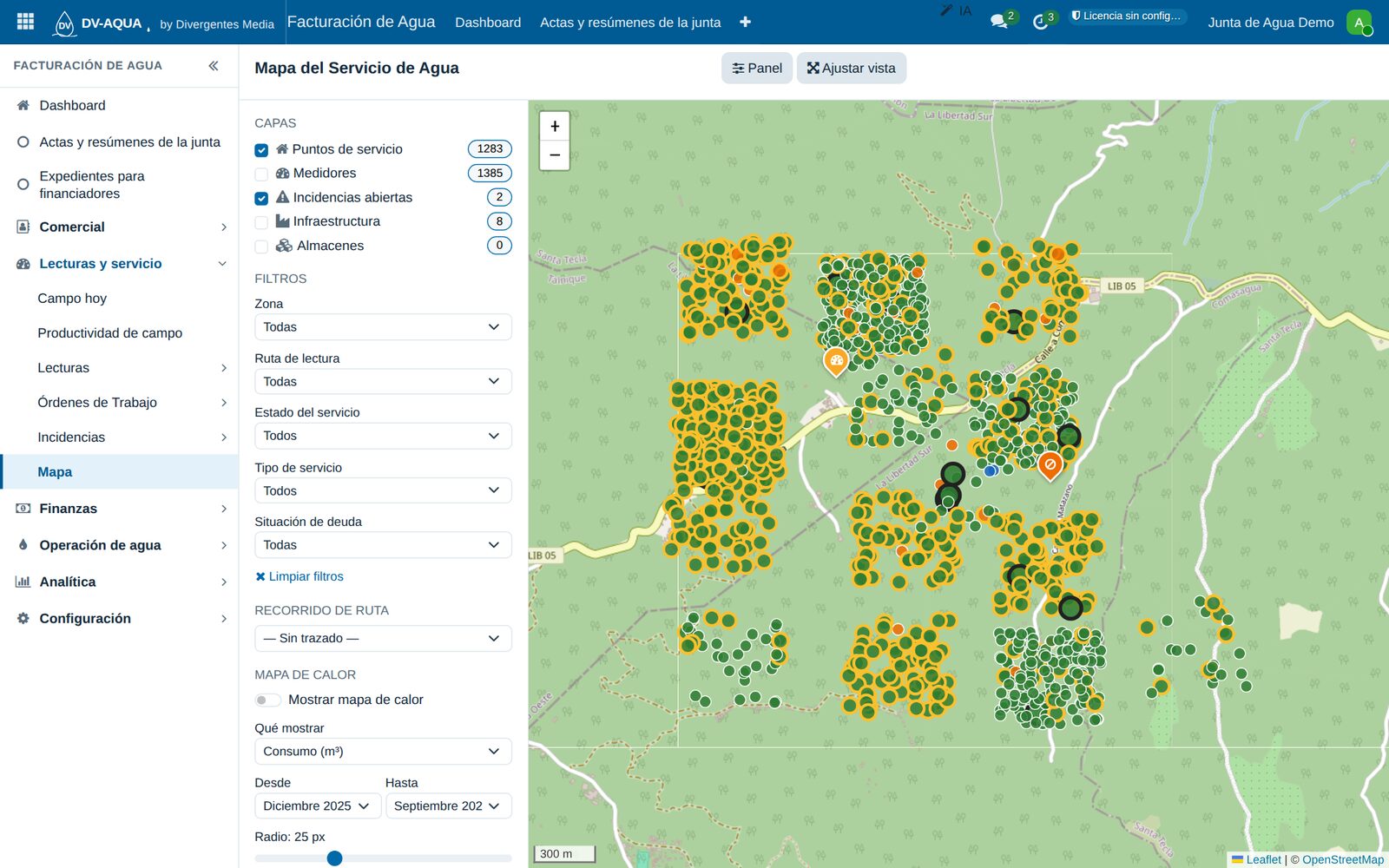Click the Licencia sin config badge
This screenshot has width=1389, height=868.
(1127, 16)
